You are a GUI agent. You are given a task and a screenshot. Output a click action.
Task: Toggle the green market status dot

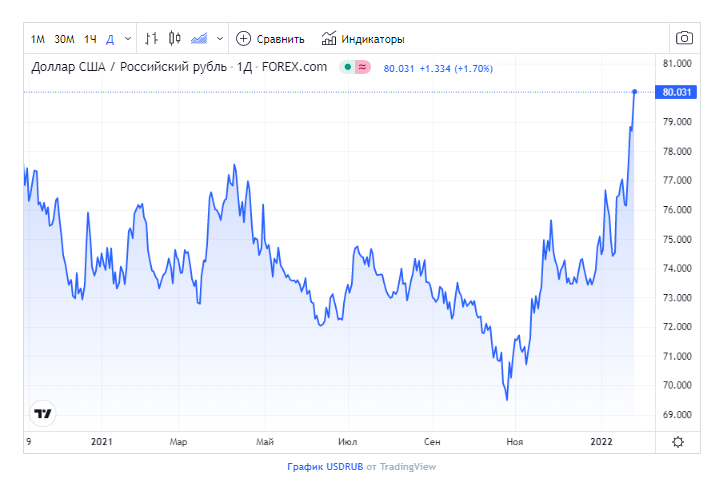coord(347,67)
